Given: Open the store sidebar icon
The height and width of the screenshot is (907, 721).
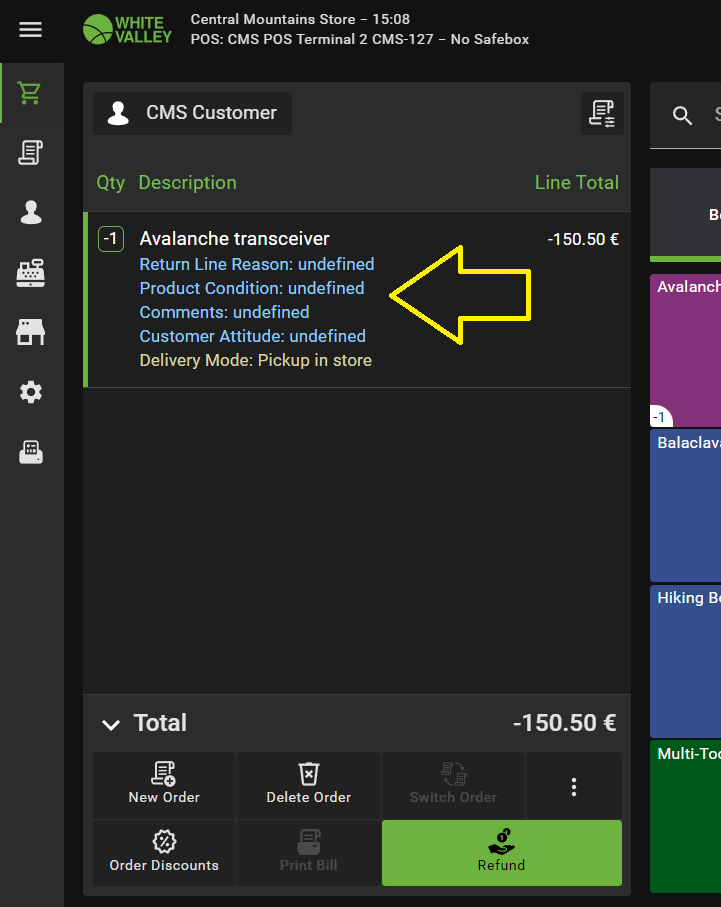Looking at the screenshot, I should [x=30, y=332].
